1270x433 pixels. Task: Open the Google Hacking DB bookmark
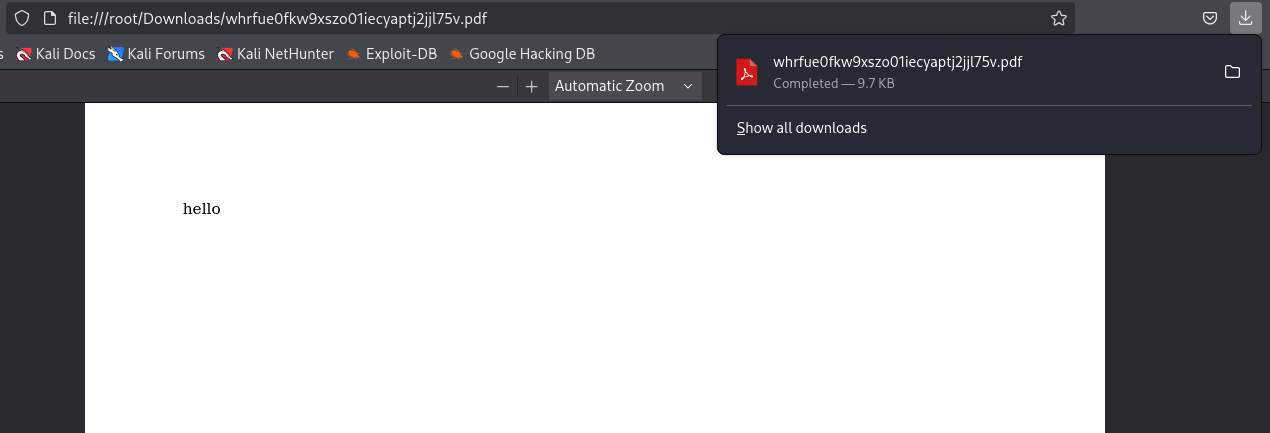(x=522, y=54)
